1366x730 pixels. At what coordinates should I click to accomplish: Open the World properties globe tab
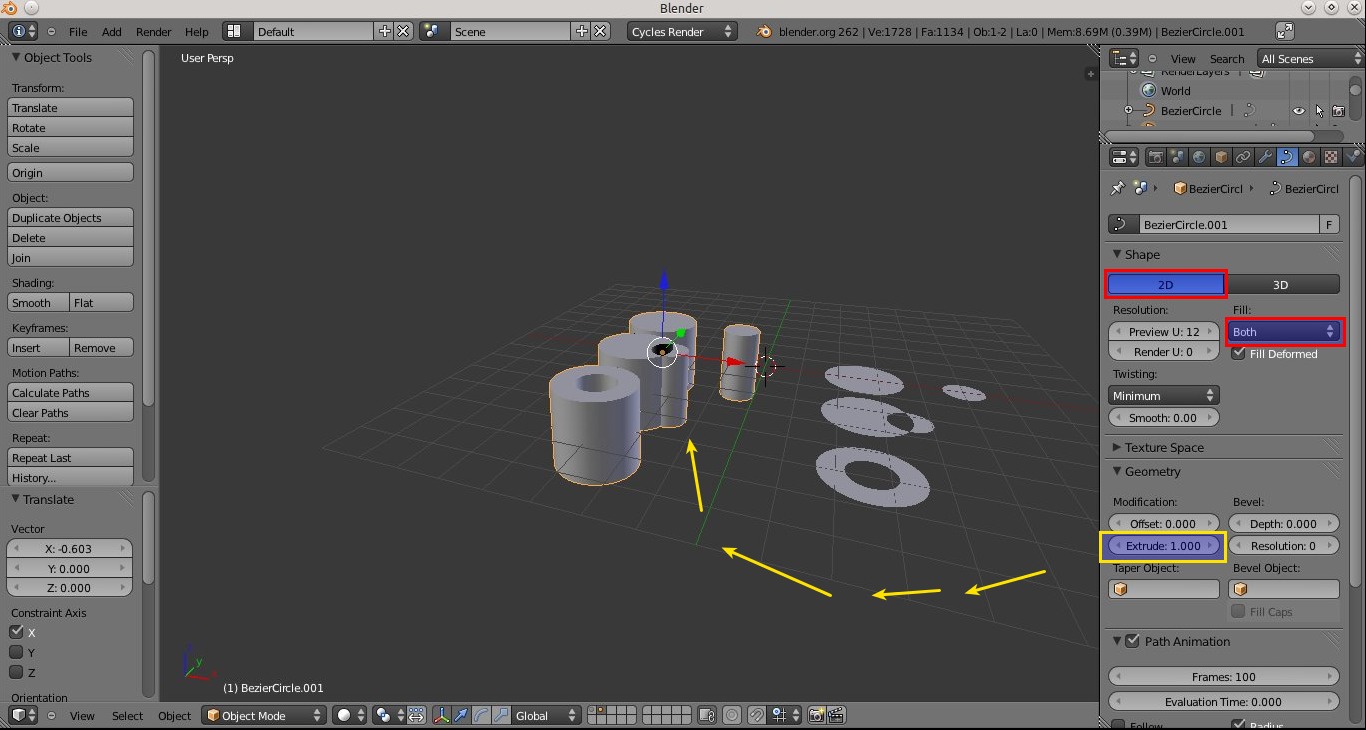(x=1199, y=157)
